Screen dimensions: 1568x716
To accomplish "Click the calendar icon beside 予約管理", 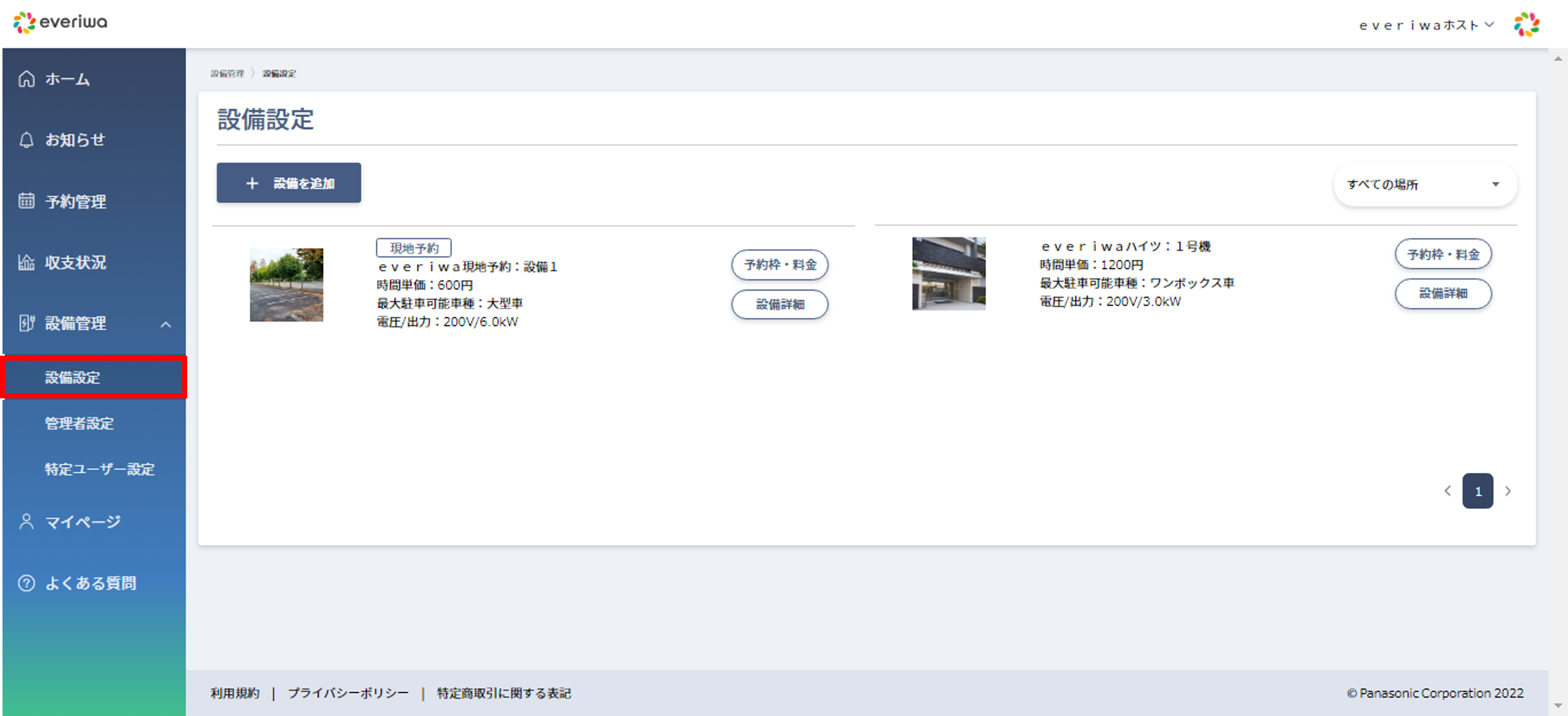I will coord(26,201).
